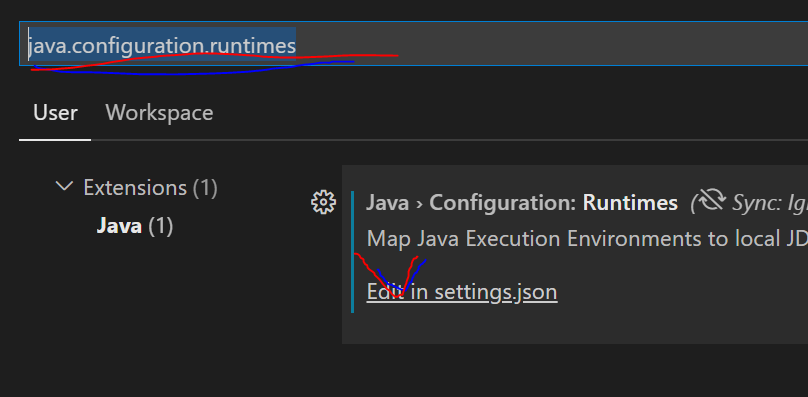Viewport: 808px width, 397px height.
Task: Switch to the User settings tab
Action: (x=55, y=112)
